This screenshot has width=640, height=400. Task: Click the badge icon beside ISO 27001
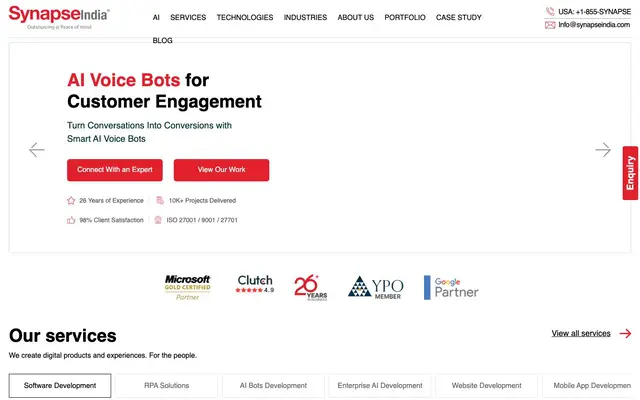tap(158, 220)
